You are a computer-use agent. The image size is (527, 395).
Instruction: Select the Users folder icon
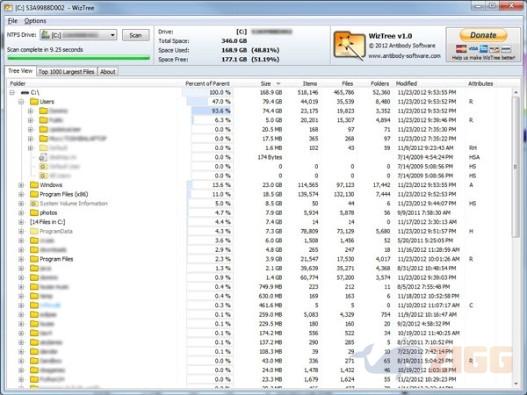coord(34,102)
